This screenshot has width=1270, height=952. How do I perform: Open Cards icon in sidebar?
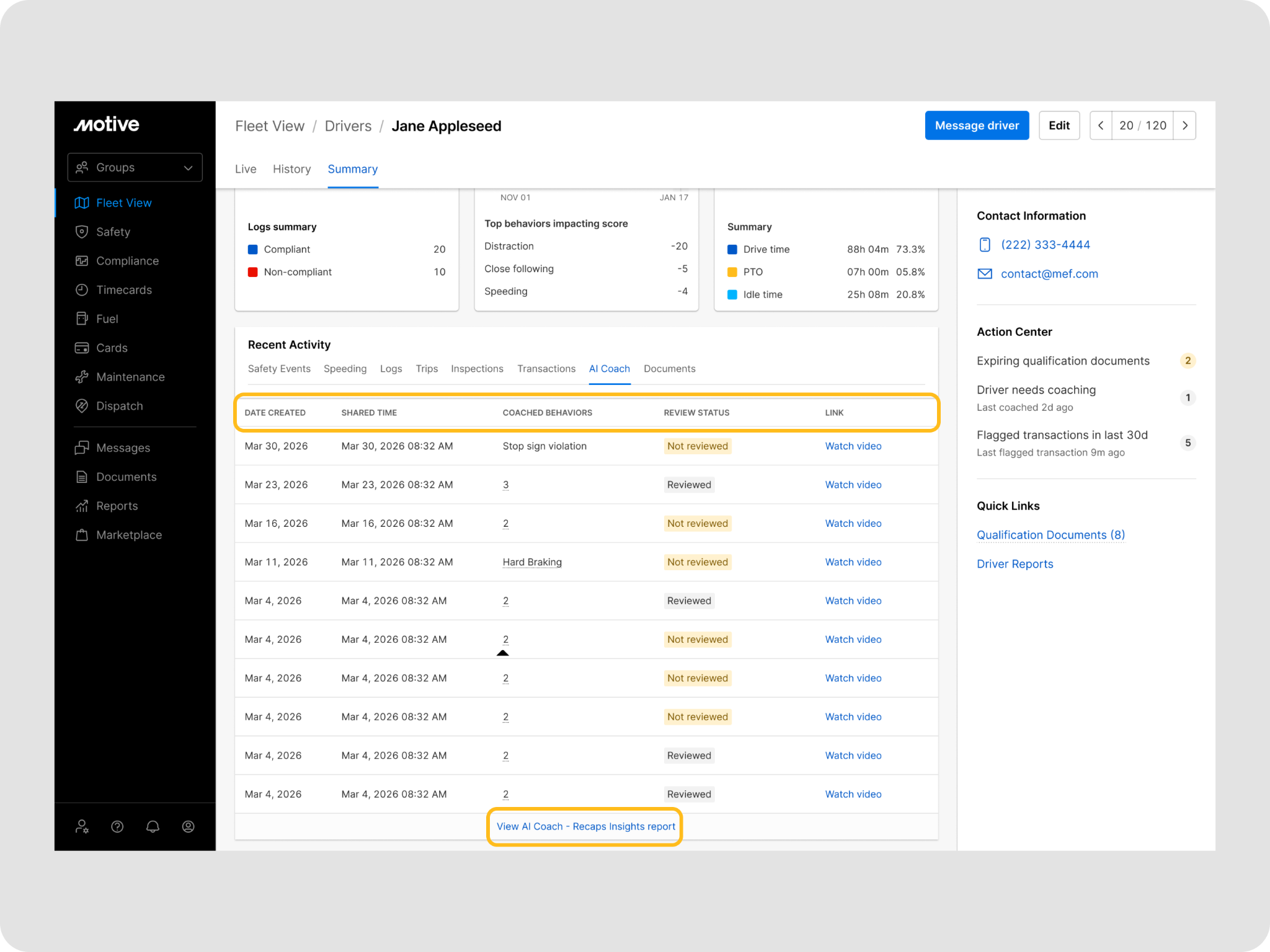(82, 348)
